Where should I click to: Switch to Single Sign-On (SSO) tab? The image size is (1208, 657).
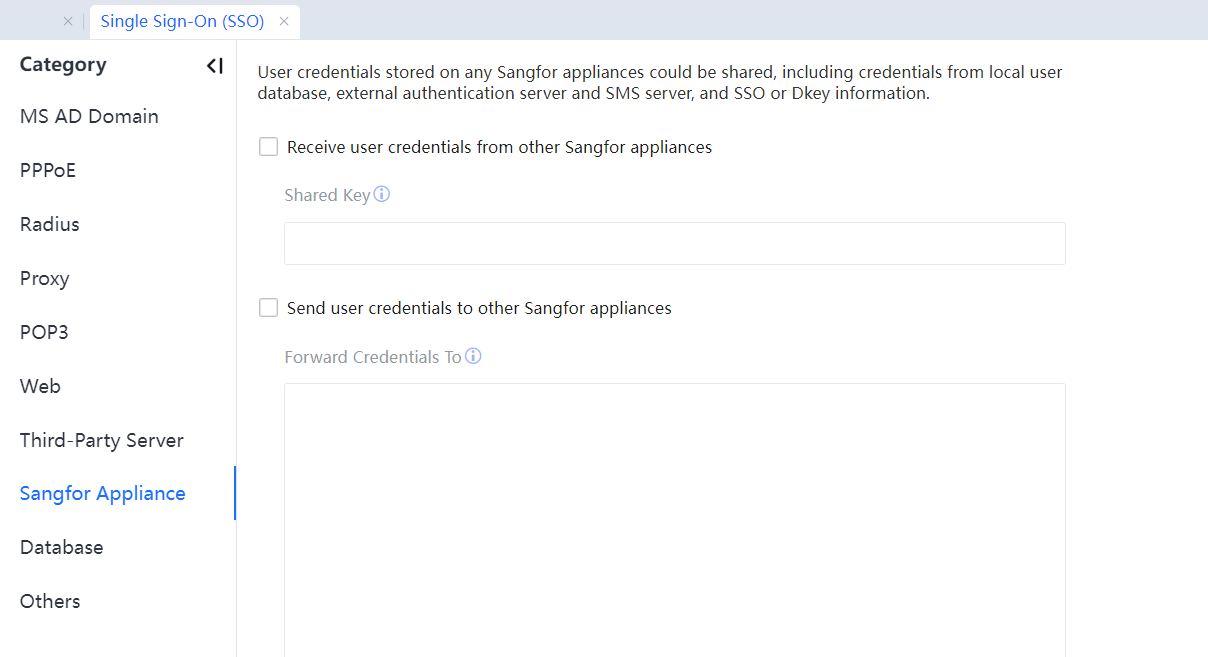click(182, 21)
